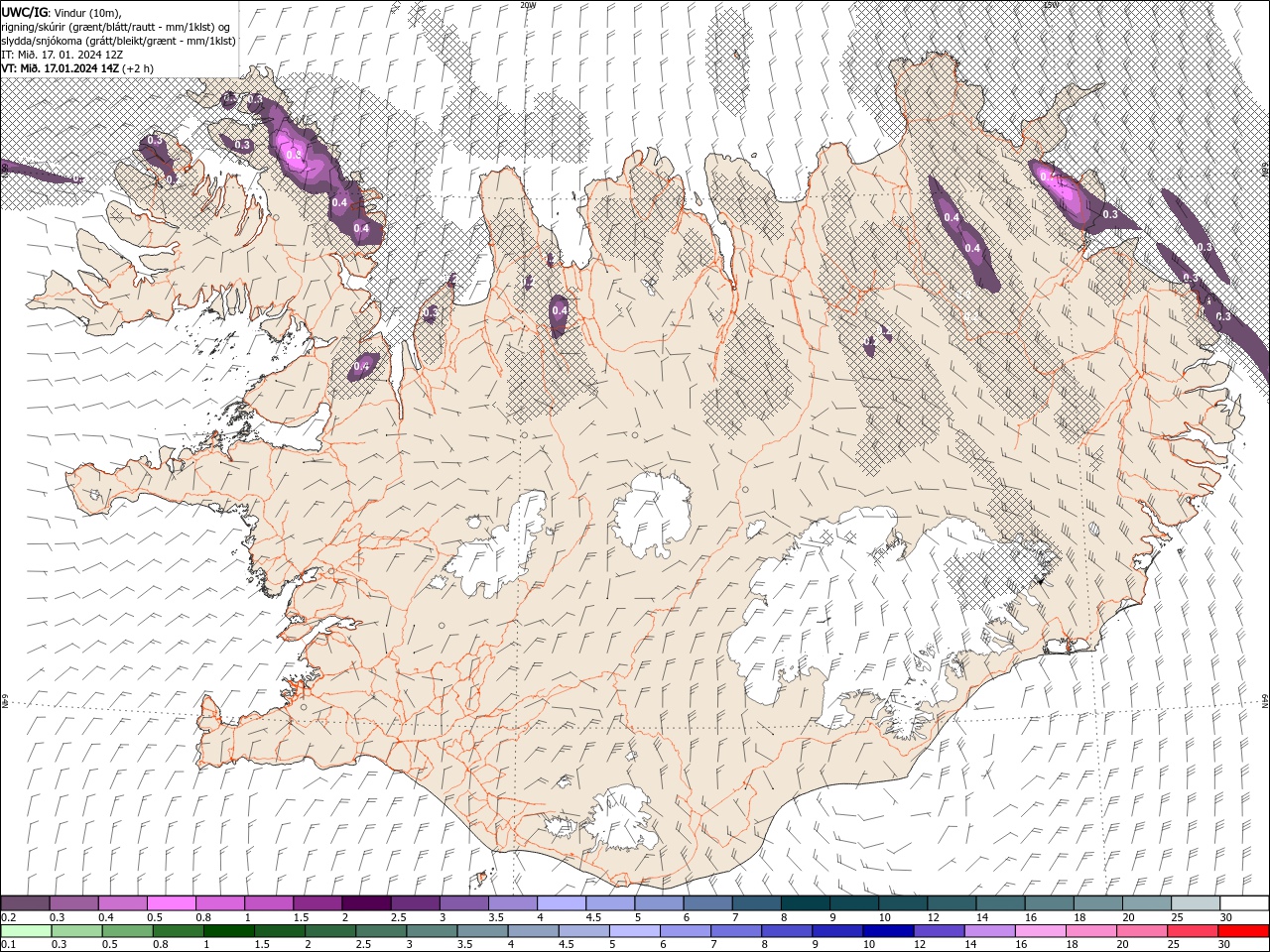Viewport: 1270px width, 952px height.
Task: Click lower legend swatch between 2.5 and 3
Action: point(380,931)
